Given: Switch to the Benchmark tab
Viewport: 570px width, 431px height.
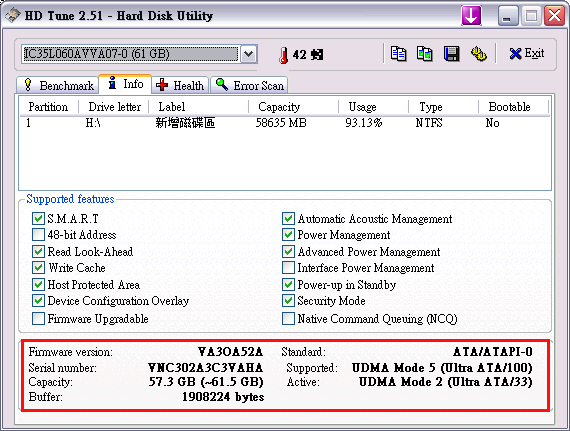Looking at the screenshot, I should pos(58,85).
